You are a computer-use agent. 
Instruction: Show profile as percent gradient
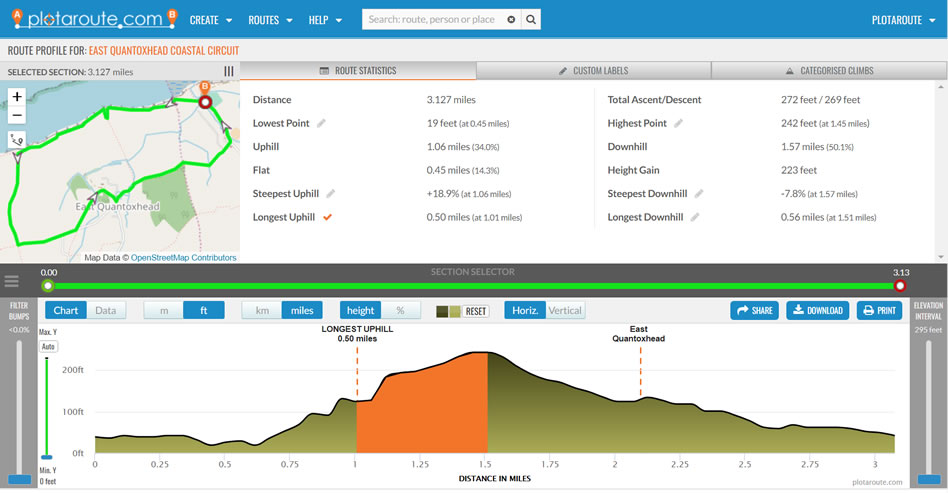400,310
